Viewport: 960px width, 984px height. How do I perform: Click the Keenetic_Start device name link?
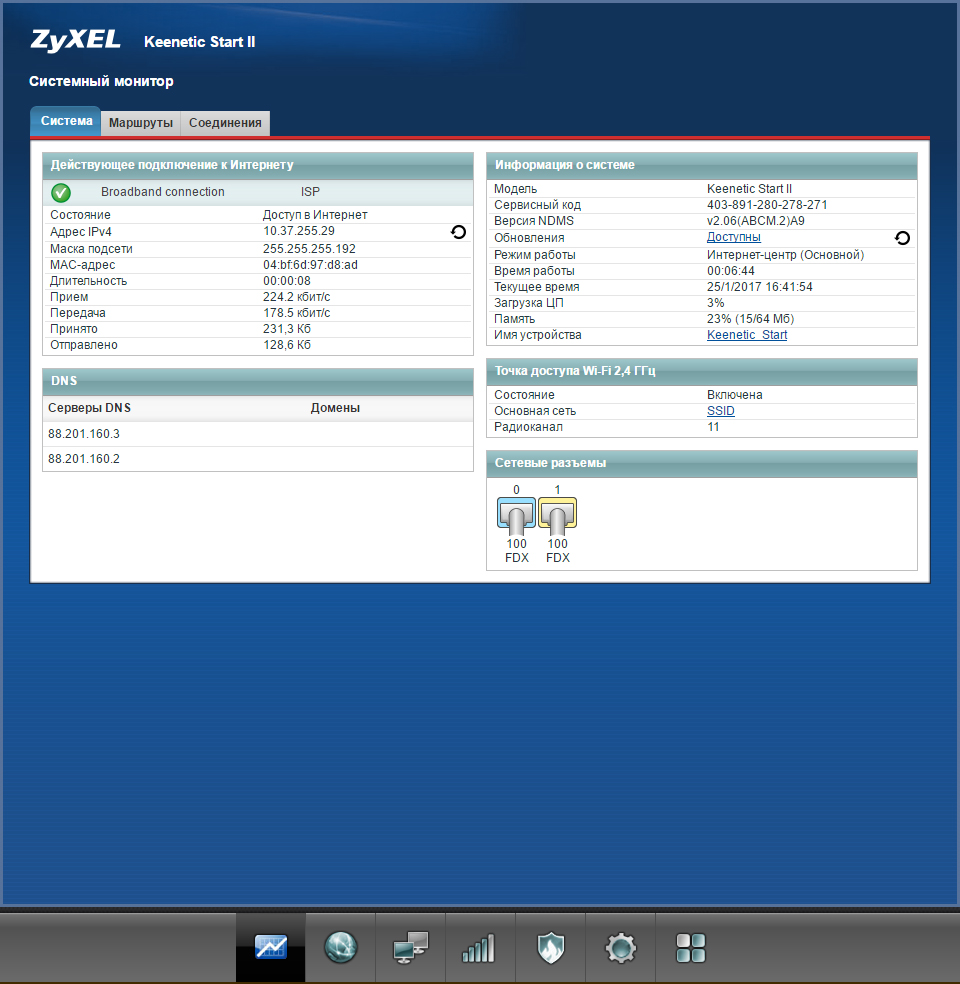tap(746, 335)
